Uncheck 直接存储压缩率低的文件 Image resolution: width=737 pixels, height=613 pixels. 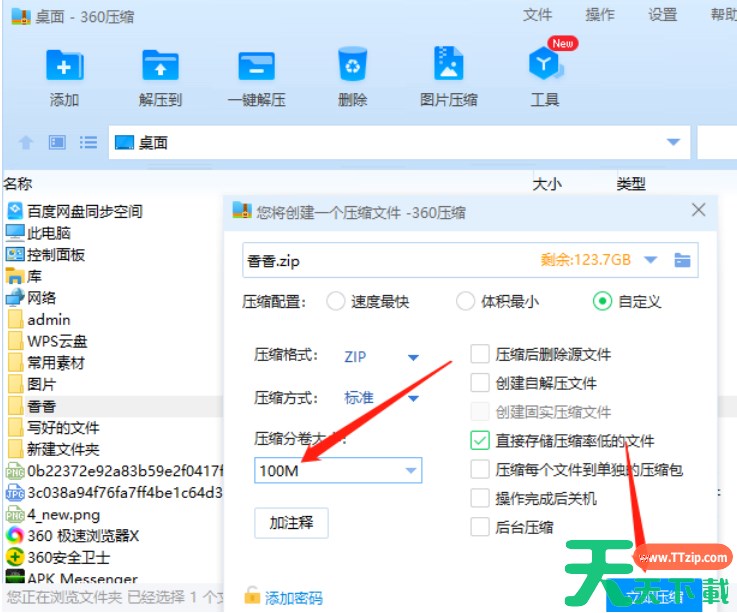(480, 440)
